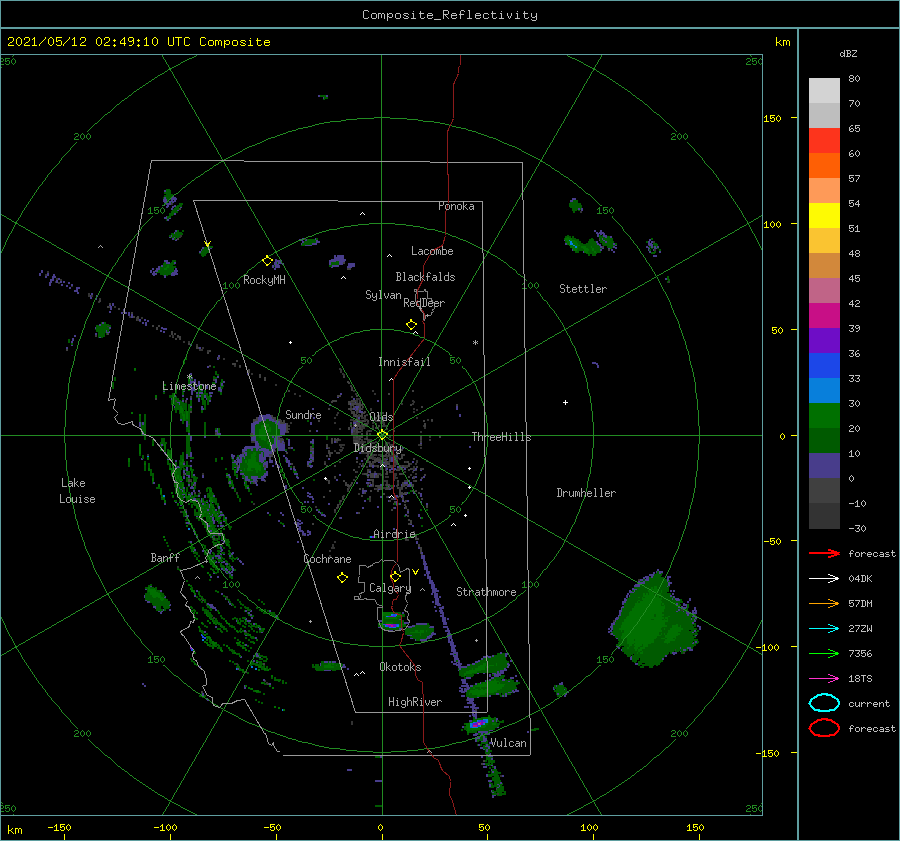Click 150 tick on right km axis
The image size is (900, 841).
coord(772,118)
